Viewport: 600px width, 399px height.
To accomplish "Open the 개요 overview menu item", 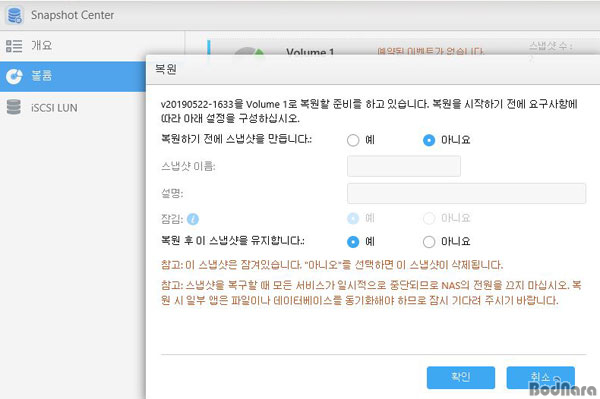I will (73, 46).
